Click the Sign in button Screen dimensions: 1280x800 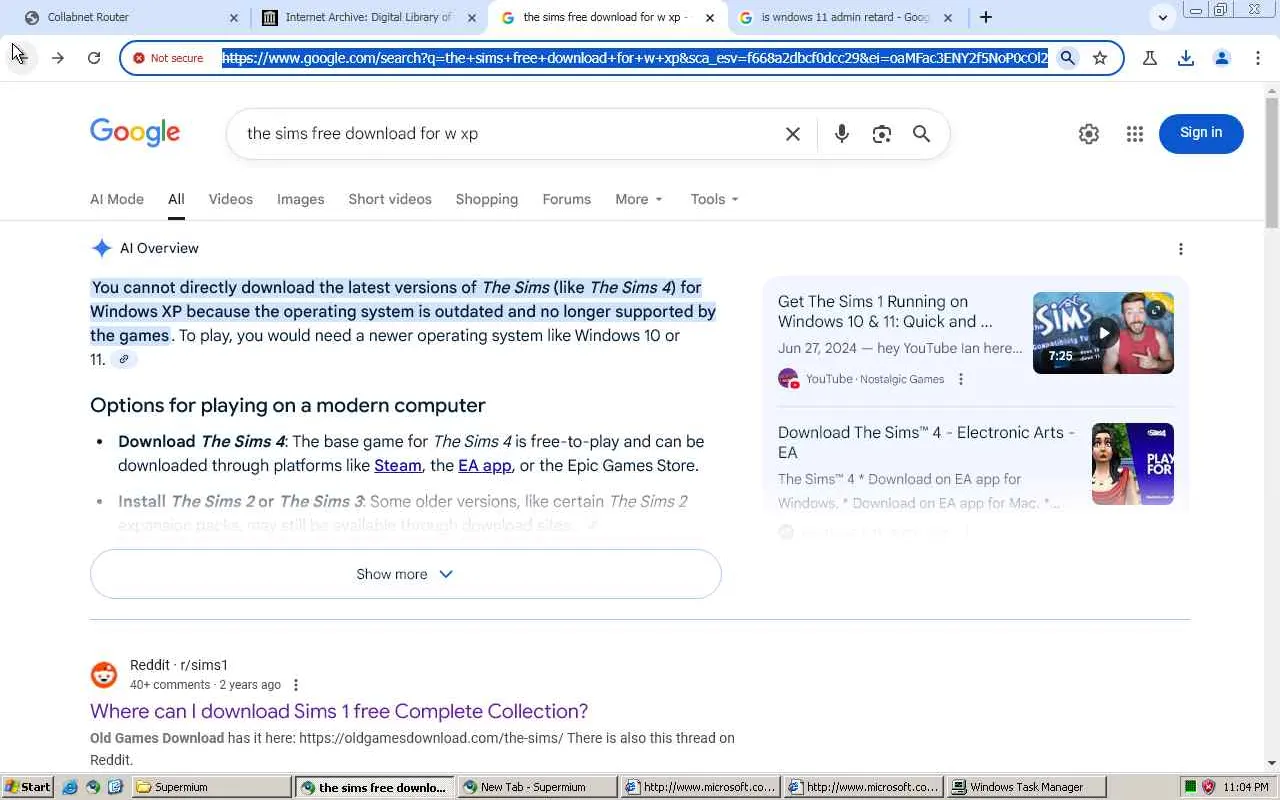click(1201, 133)
